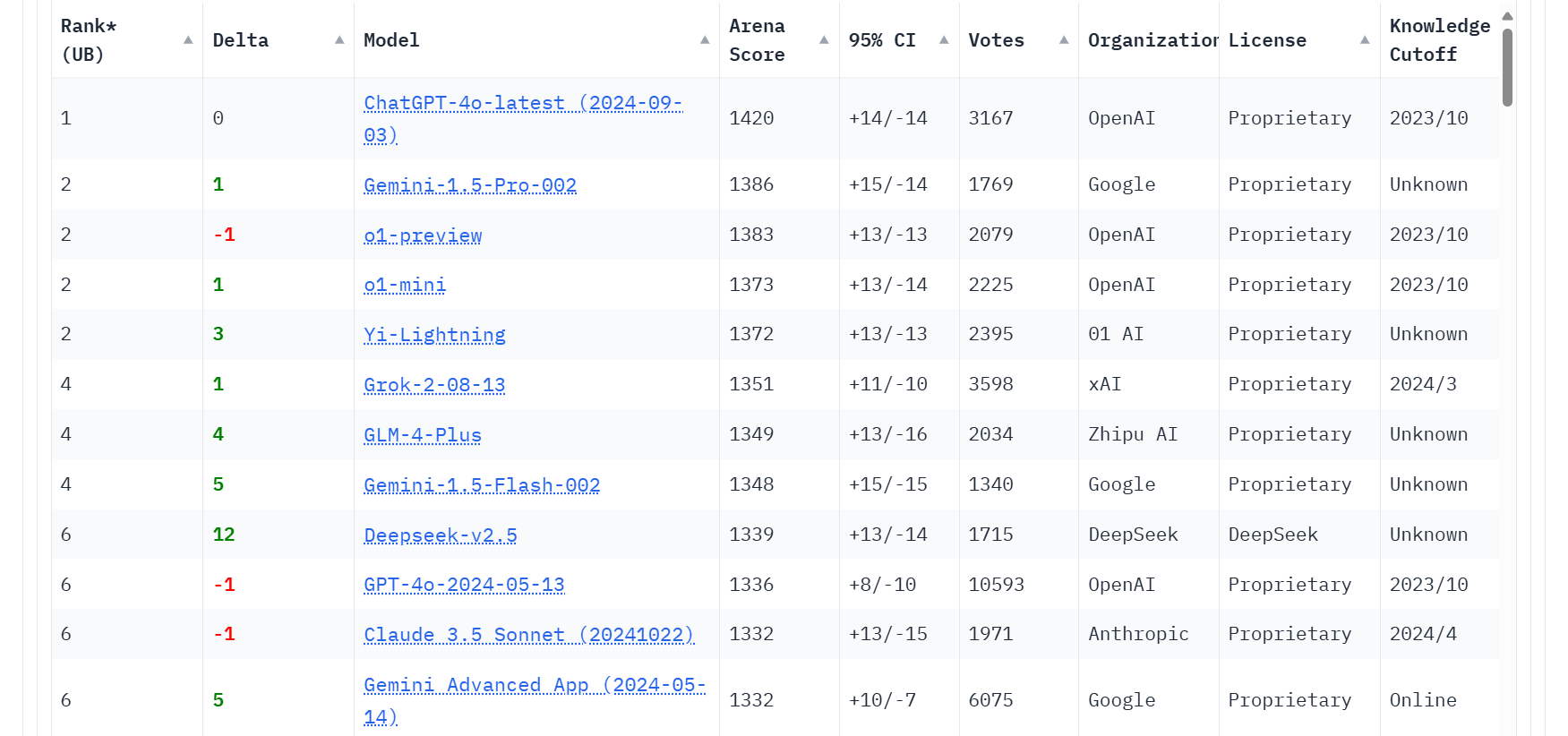
Task: Sort table by Delta column arrow
Action: click(339, 40)
